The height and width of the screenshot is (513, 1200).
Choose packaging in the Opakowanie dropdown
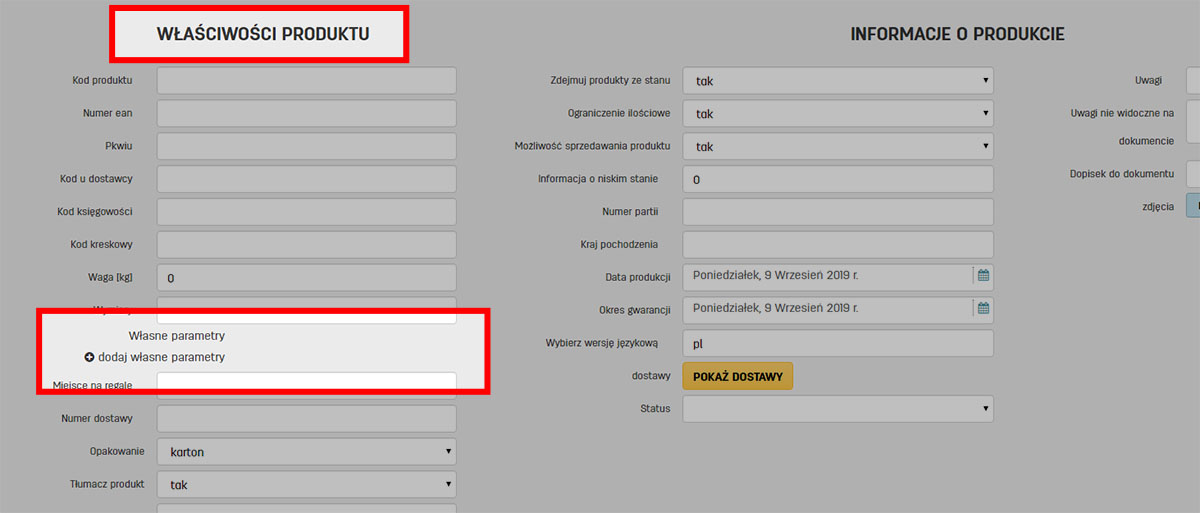(306, 452)
